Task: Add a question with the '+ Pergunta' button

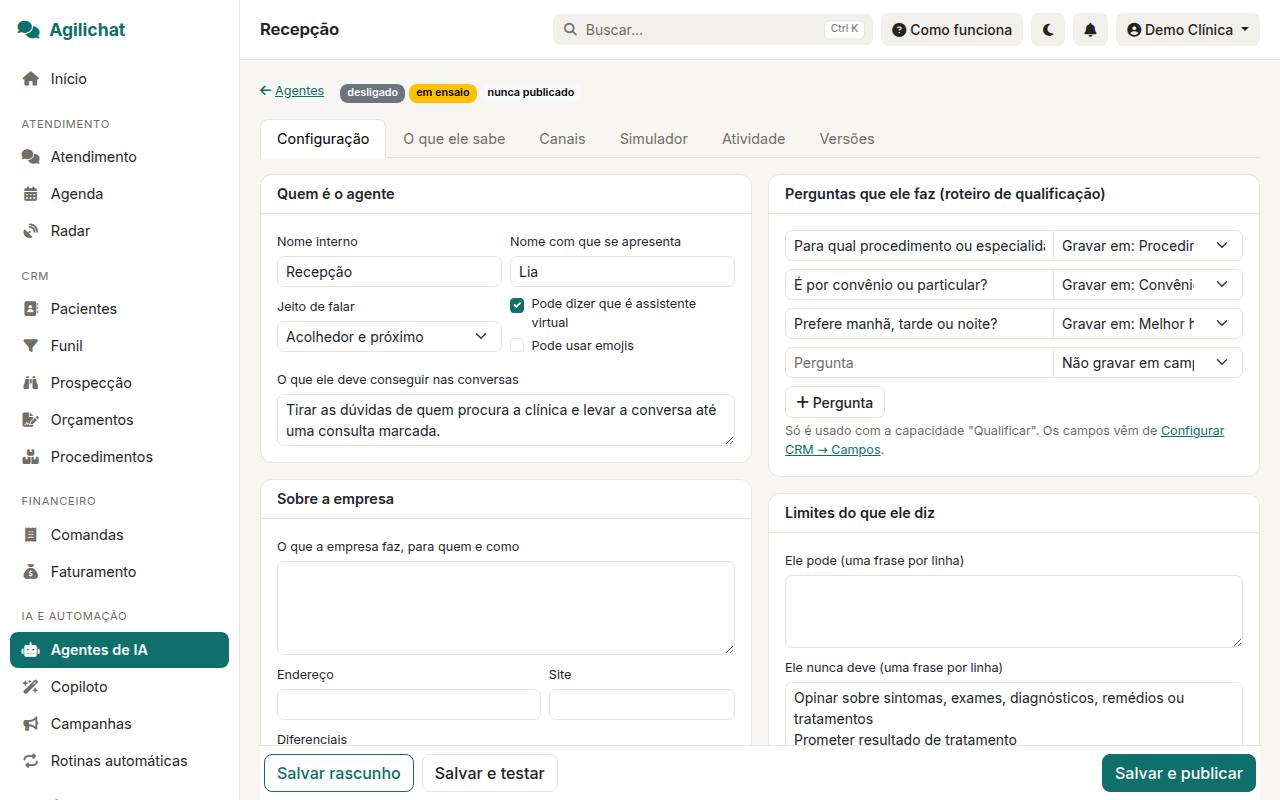Action: (835, 403)
